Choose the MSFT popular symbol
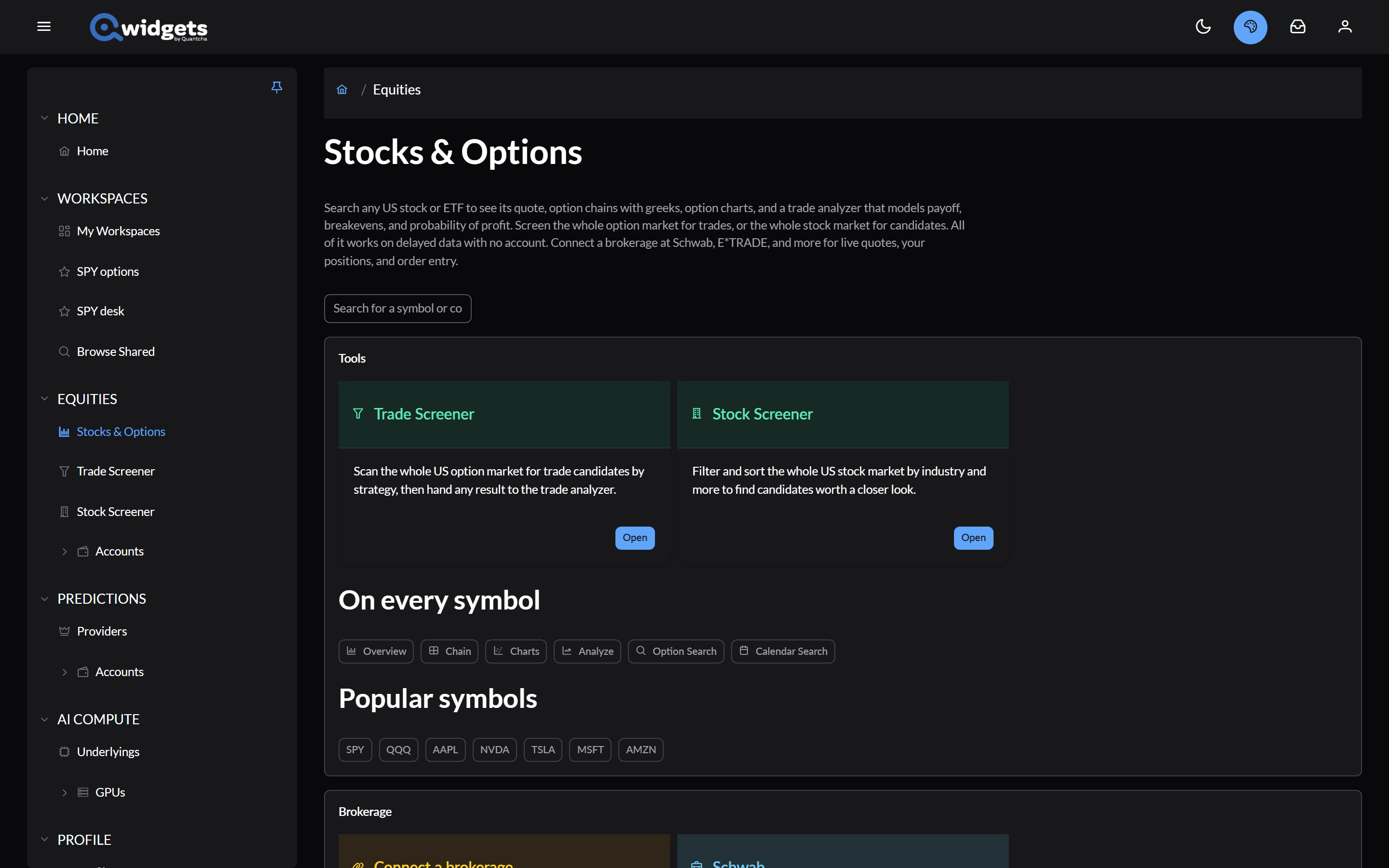The height and width of the screenshot is (868, 1389). (x=590, y=750)
